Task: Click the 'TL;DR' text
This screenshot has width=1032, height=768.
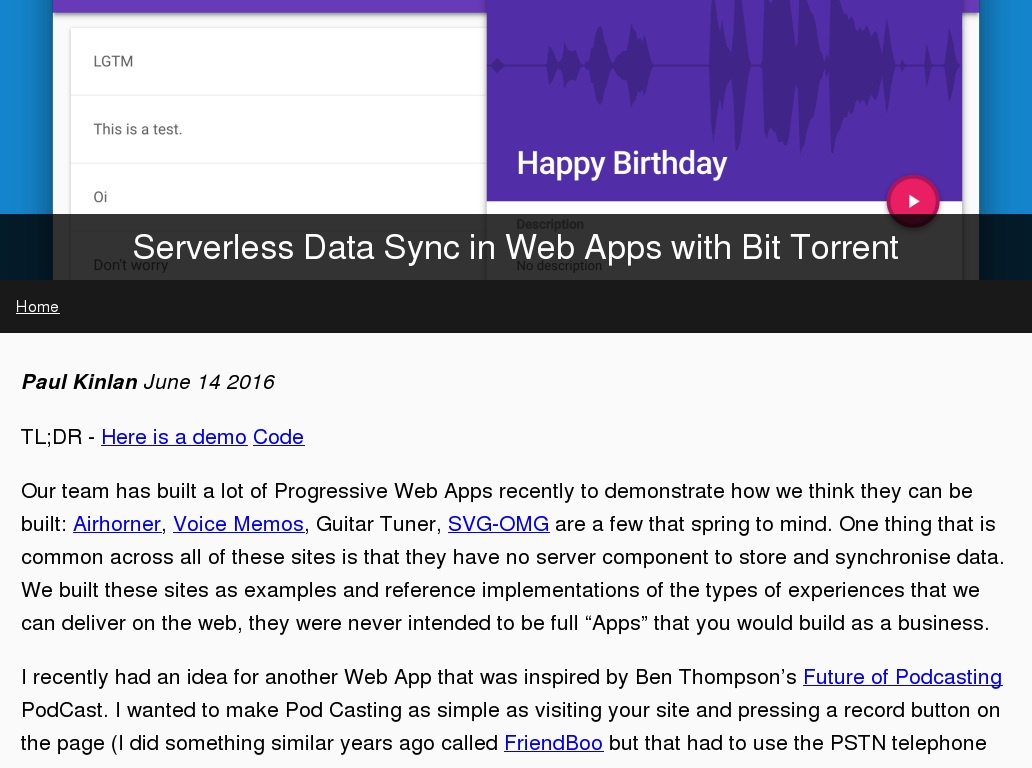Action: (51, 437)
